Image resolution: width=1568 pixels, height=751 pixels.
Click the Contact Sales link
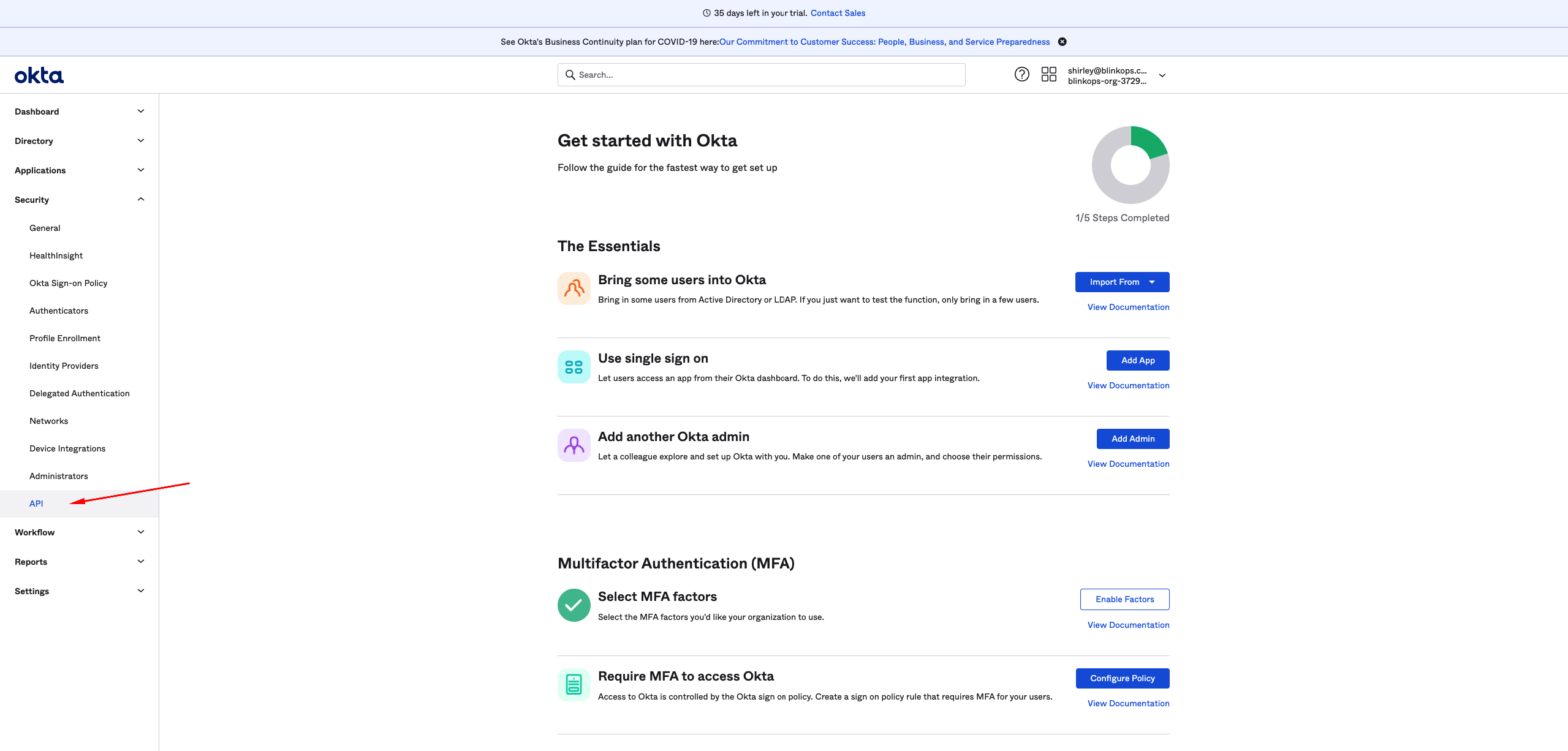(838, 13)
